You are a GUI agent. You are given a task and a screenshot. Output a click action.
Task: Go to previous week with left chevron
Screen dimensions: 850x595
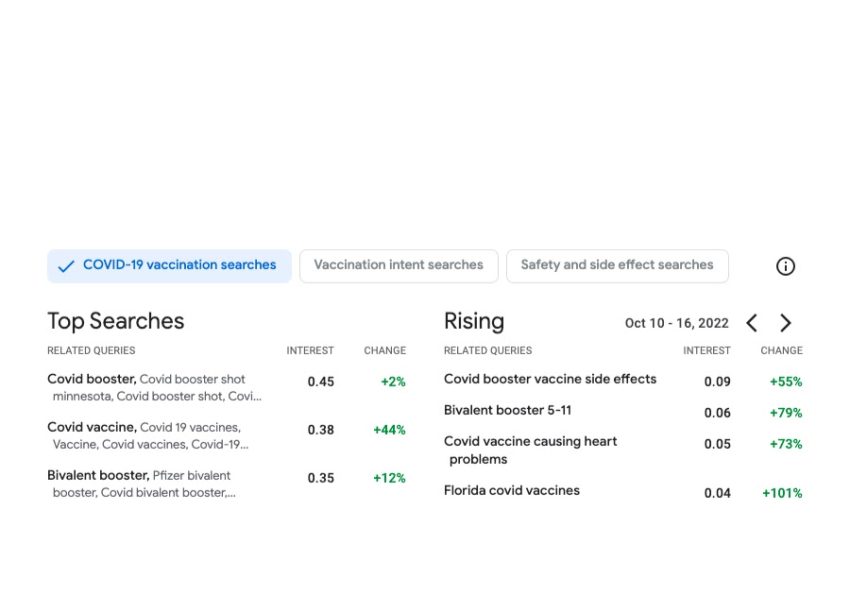coord(751,323)
